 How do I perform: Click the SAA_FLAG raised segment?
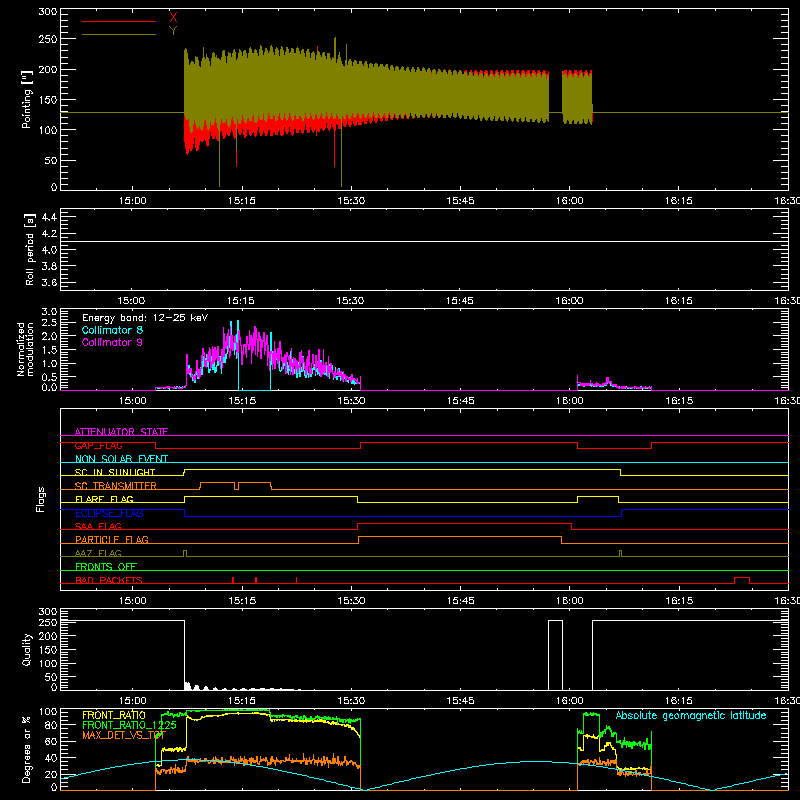(x=464, y=523)
